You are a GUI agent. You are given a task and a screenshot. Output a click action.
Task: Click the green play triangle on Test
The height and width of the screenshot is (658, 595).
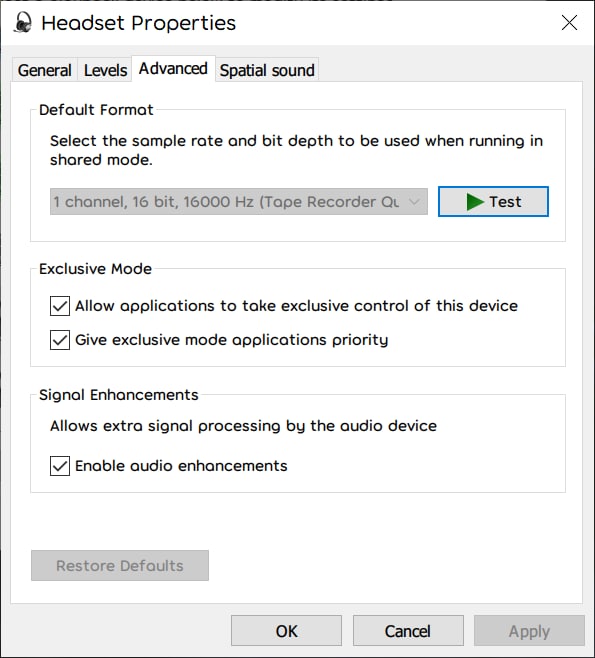pyautogui.click(x=475, y=202)
